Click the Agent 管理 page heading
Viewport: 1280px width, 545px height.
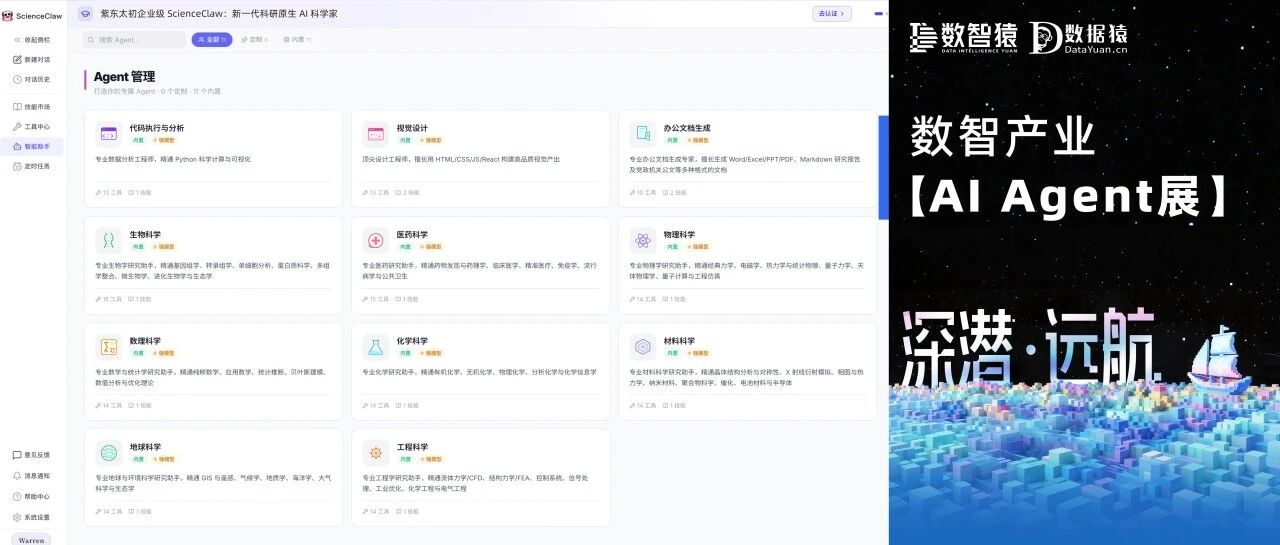[x=124, y=76]
